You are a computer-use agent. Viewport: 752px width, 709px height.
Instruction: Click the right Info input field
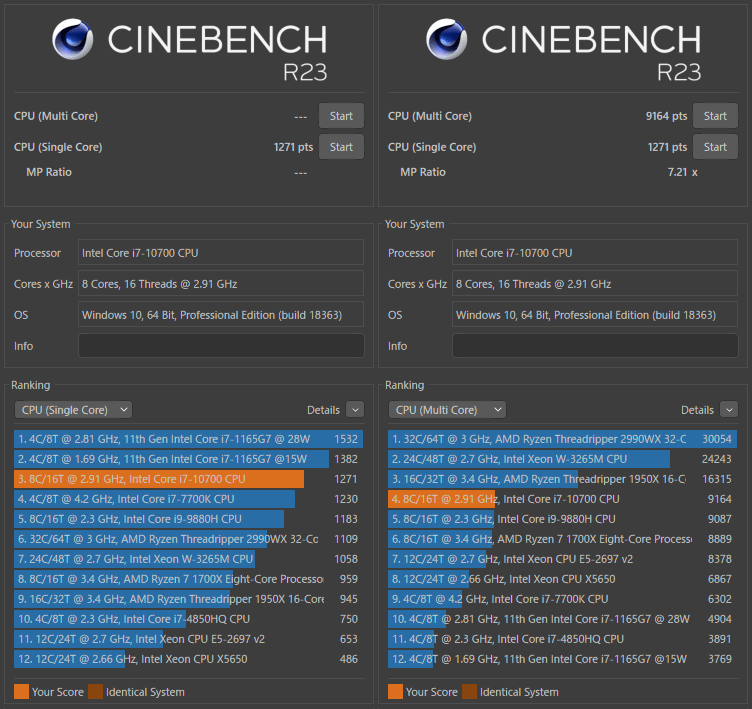pyautogui.click(x=595, y=345)
